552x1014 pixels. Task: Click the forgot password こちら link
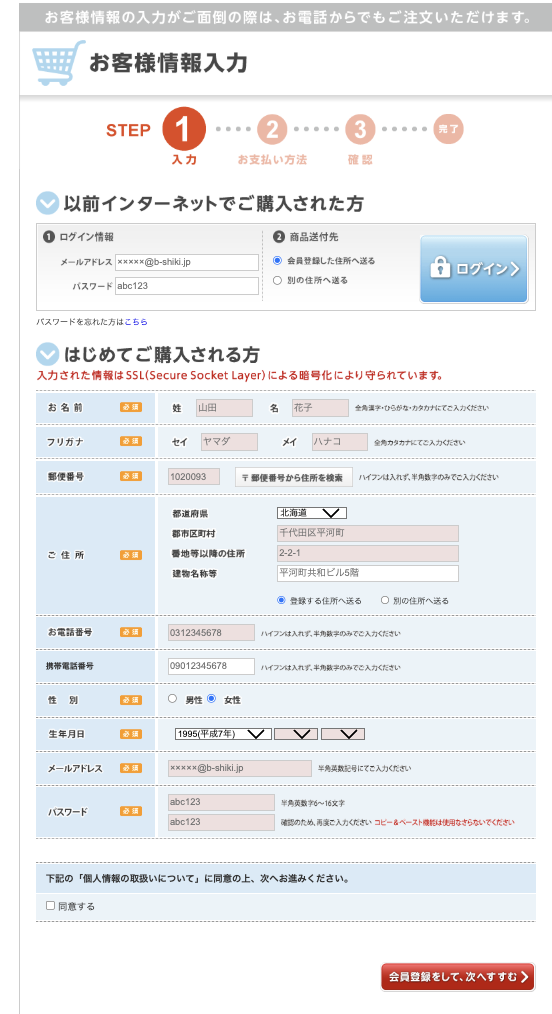(136, 321)
